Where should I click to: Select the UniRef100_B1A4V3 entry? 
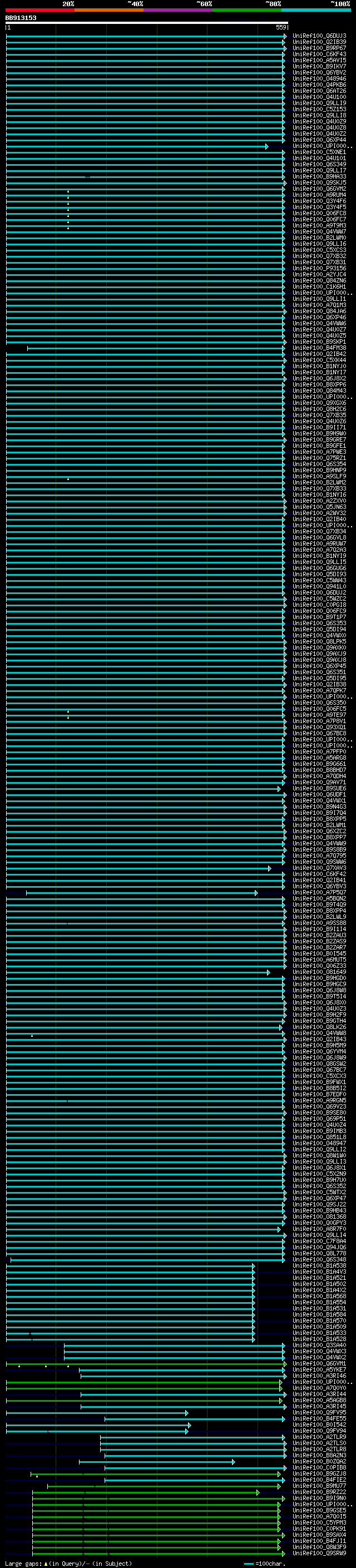(x=319, y=1272)
